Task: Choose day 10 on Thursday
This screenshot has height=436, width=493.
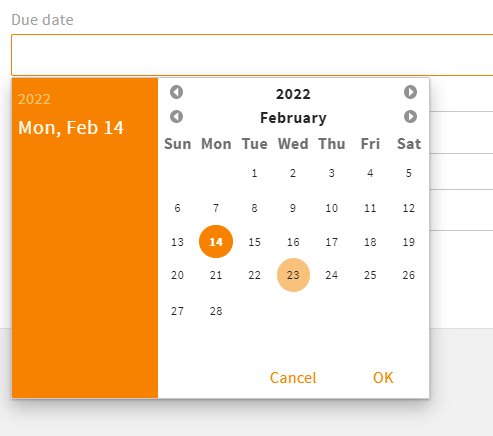Action: 332,208
